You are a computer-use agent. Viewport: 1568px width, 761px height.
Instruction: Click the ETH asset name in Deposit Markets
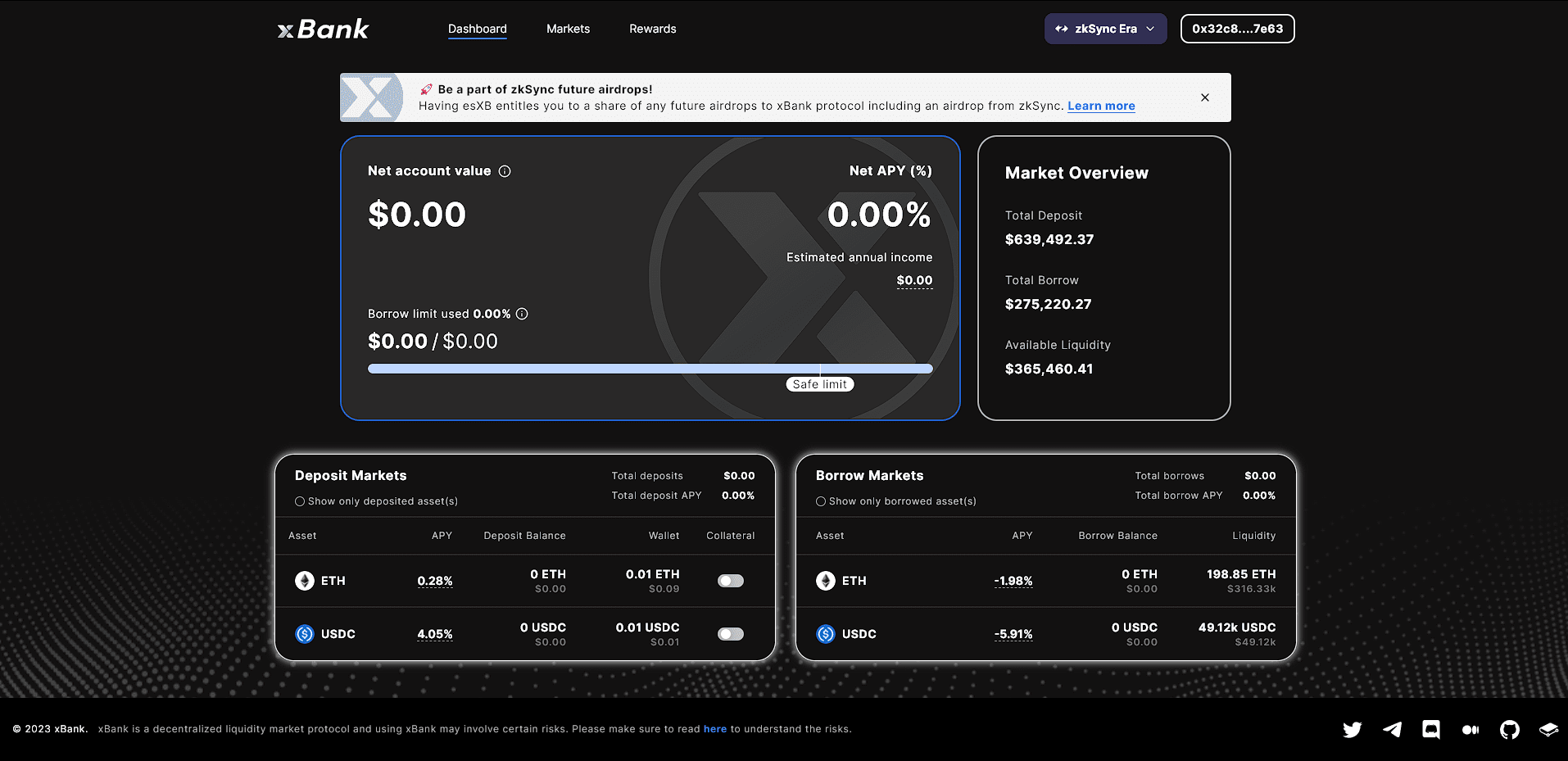coord(333,581)
